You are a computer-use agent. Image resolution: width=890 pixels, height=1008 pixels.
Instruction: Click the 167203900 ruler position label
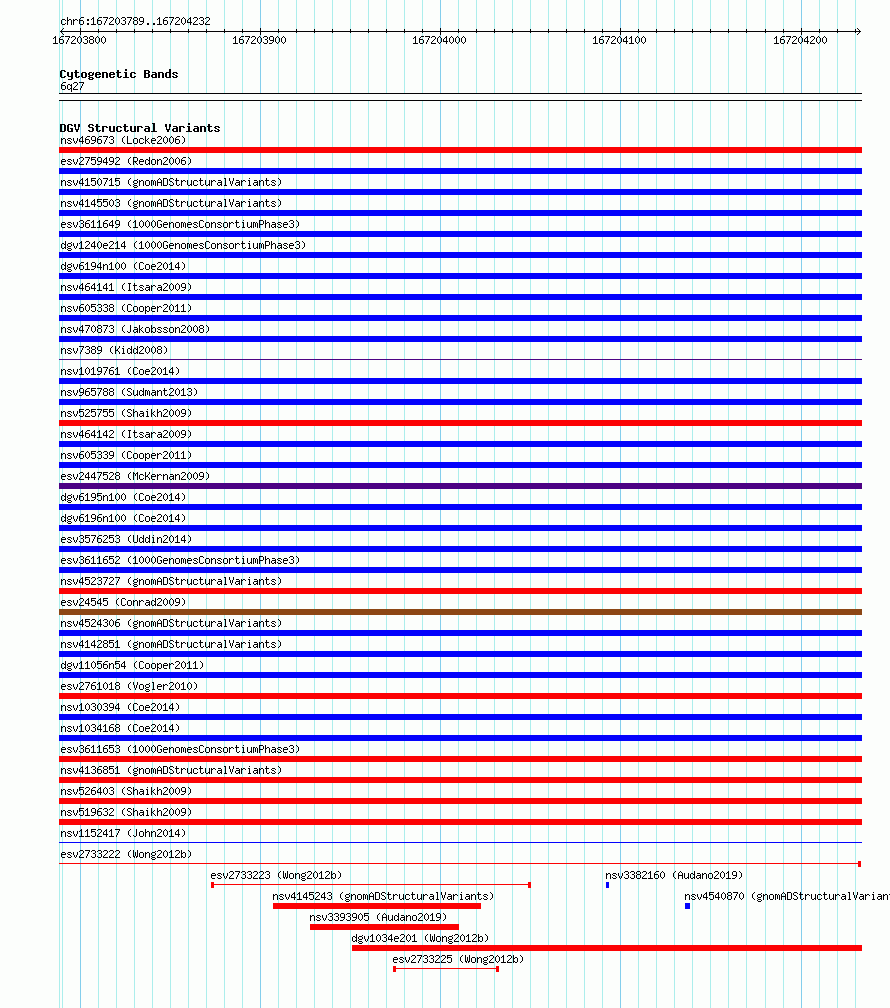tap(259, 40)
